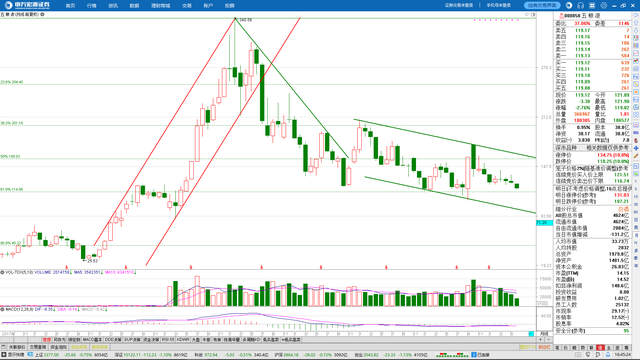Click the gear icon beside the chart title

click(42, 14)
